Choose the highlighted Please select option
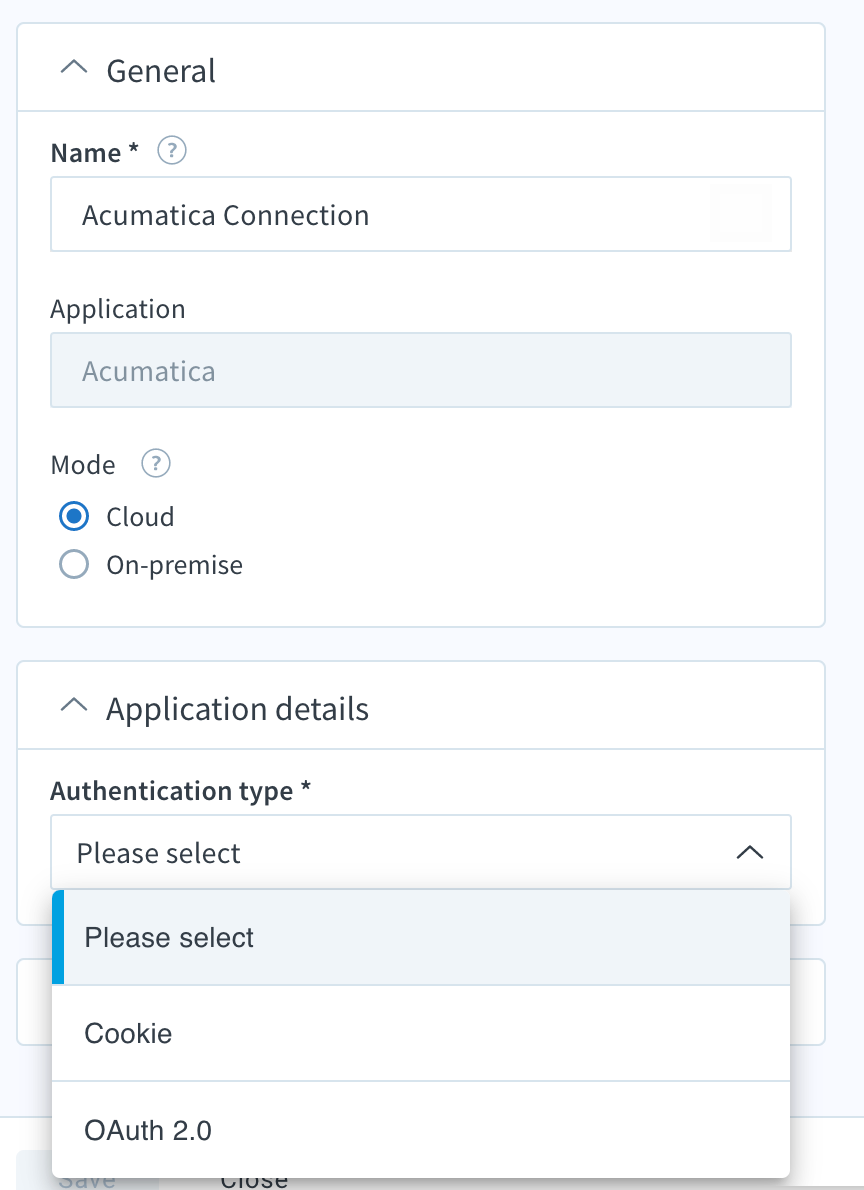This screenshot has height=1190, width=864. [x=421, y=937]
